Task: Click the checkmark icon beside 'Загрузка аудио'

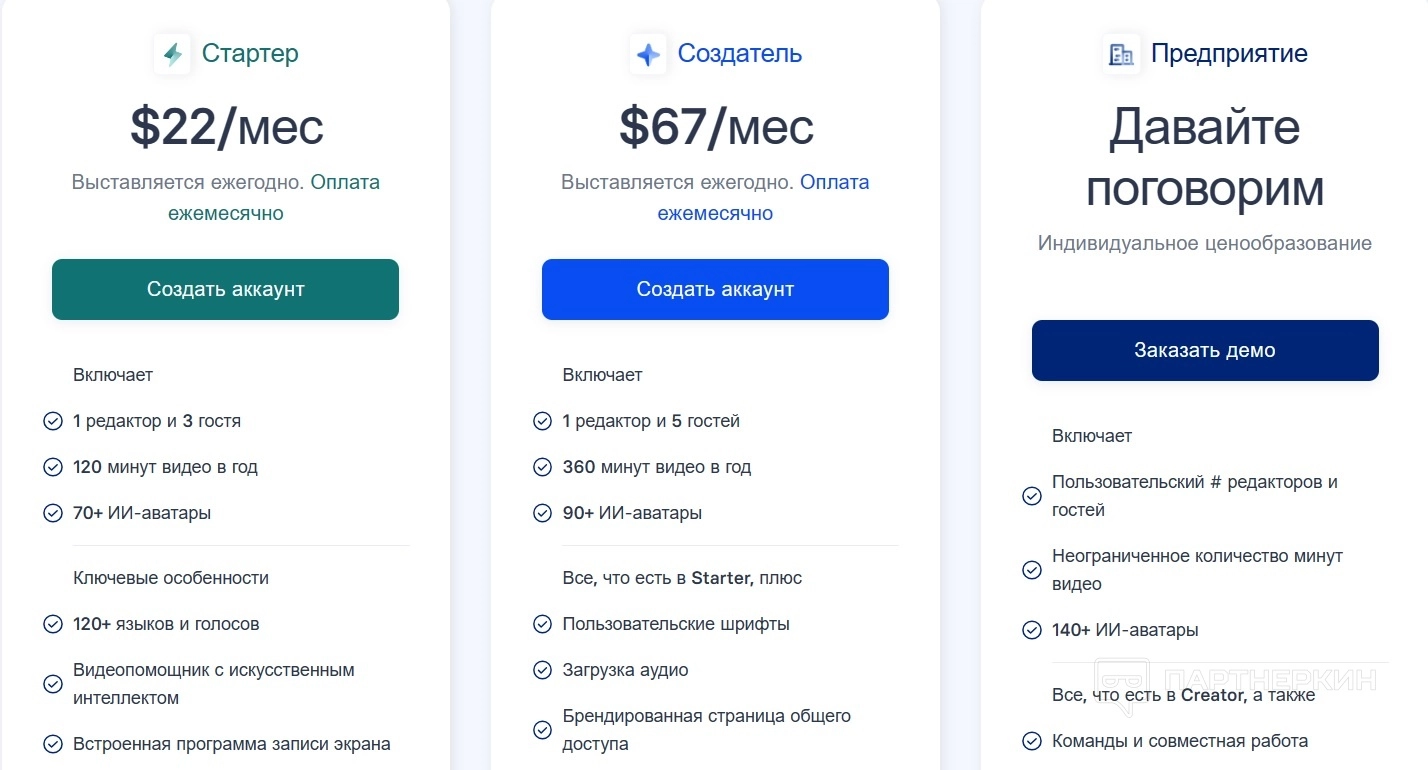Action: [542, 670]
